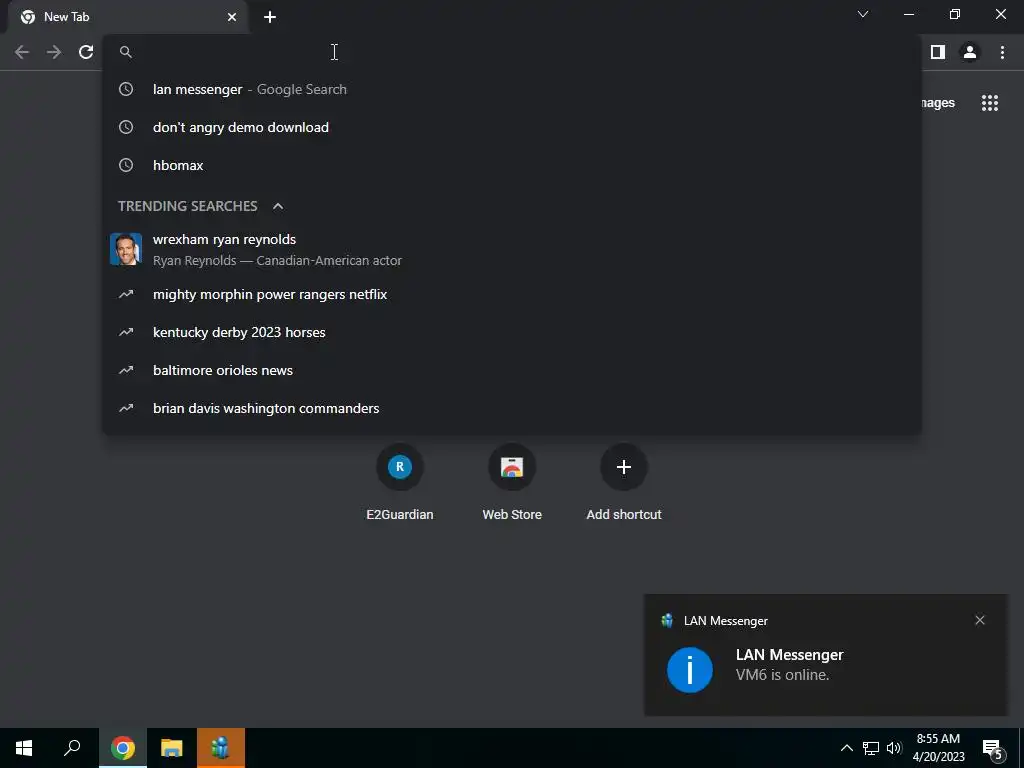Click the blue info icon in notification
This screenshot has height=768, width=1024.
click(x=690, y=670)
